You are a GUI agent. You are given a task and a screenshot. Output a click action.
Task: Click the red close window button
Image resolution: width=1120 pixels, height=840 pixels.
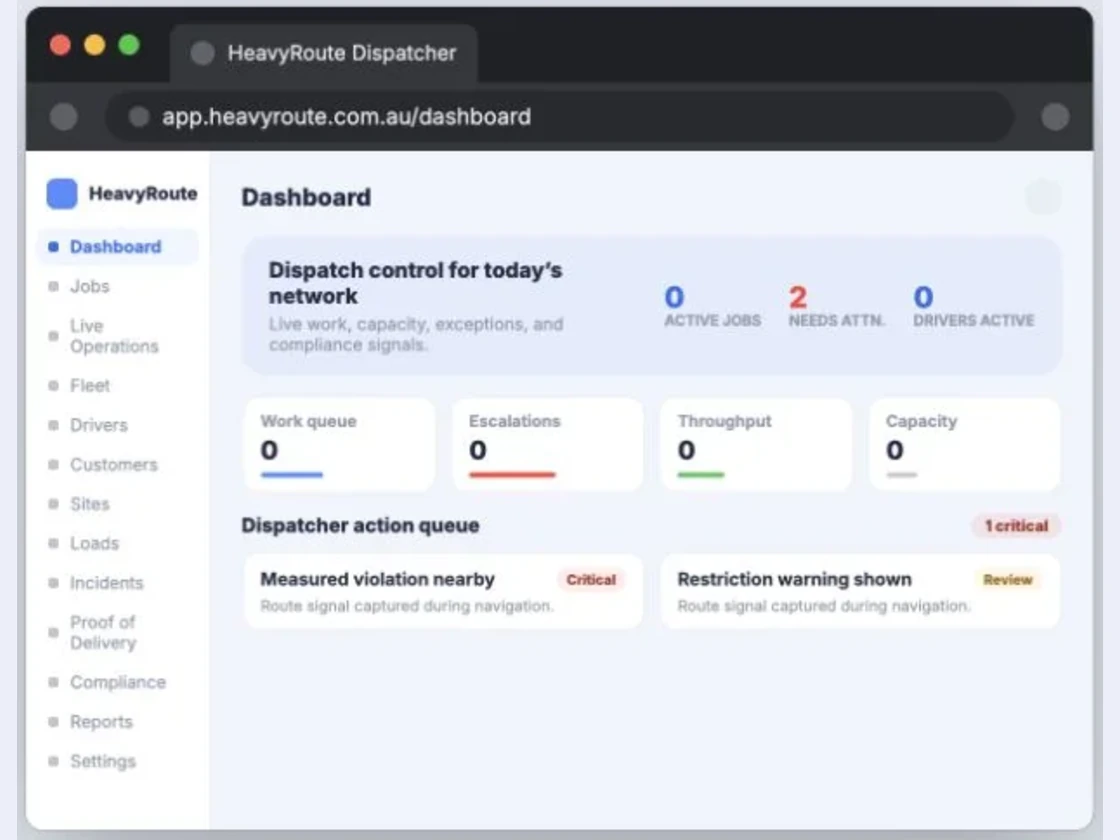point(61,45)
